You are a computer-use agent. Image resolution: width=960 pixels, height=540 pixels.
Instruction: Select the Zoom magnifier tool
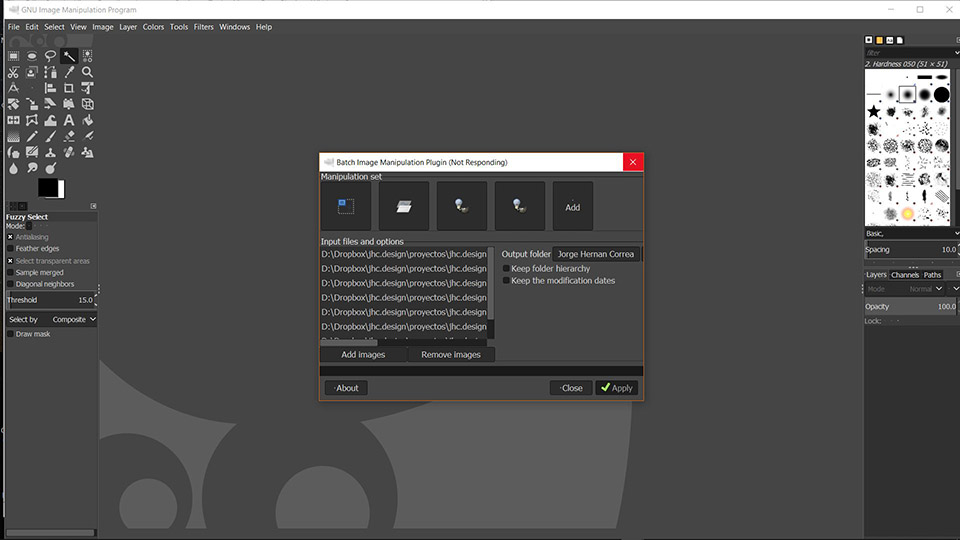(88, 72)
